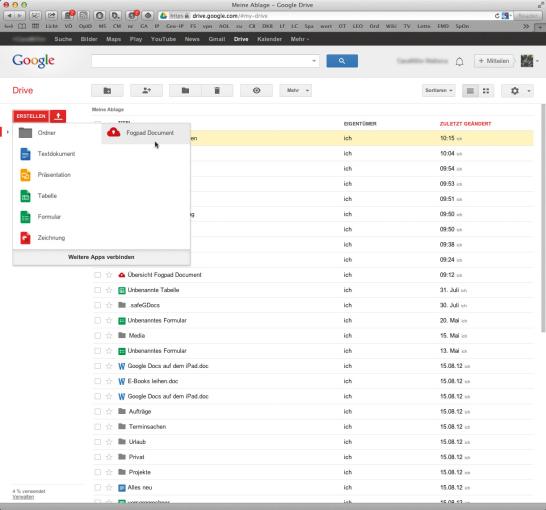Click the red upload arrow button
Viewport: 546px width, 510px height.
click(58, 116)
